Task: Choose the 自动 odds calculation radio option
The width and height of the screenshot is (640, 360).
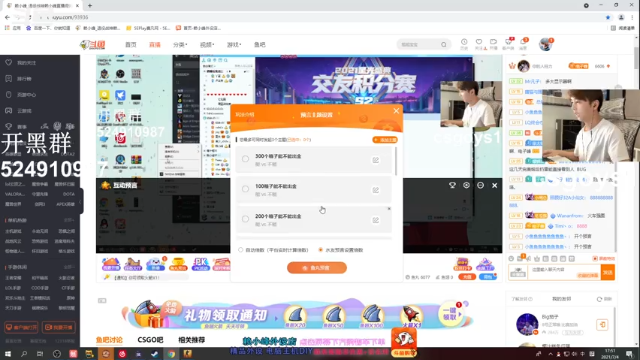Action: tap(240, 250)
